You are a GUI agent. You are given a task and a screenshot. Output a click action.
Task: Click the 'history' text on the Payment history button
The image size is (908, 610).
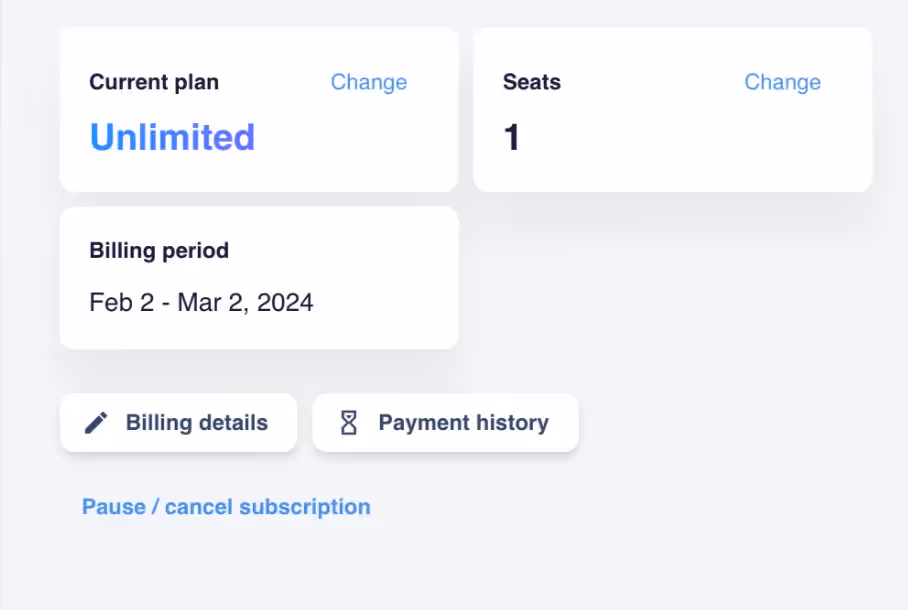[x=512, y=423]
